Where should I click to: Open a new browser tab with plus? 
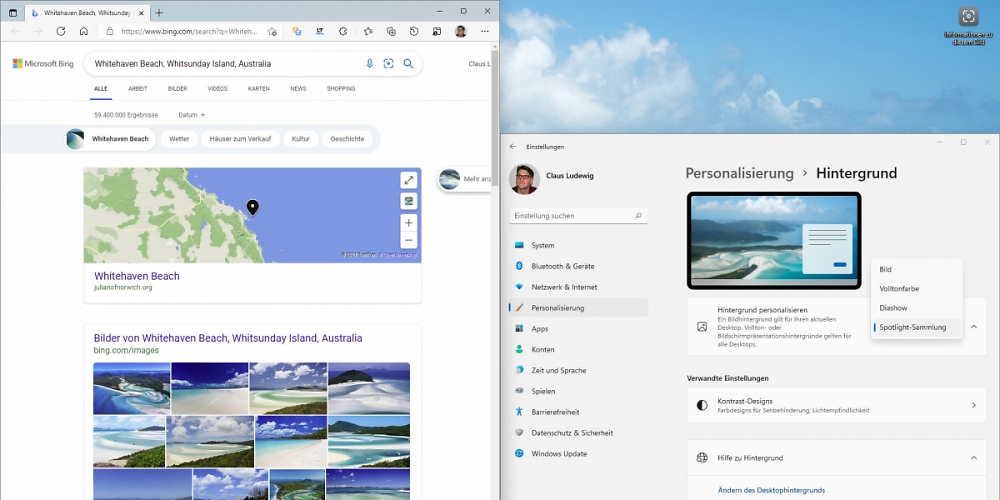tap(159, 12)
